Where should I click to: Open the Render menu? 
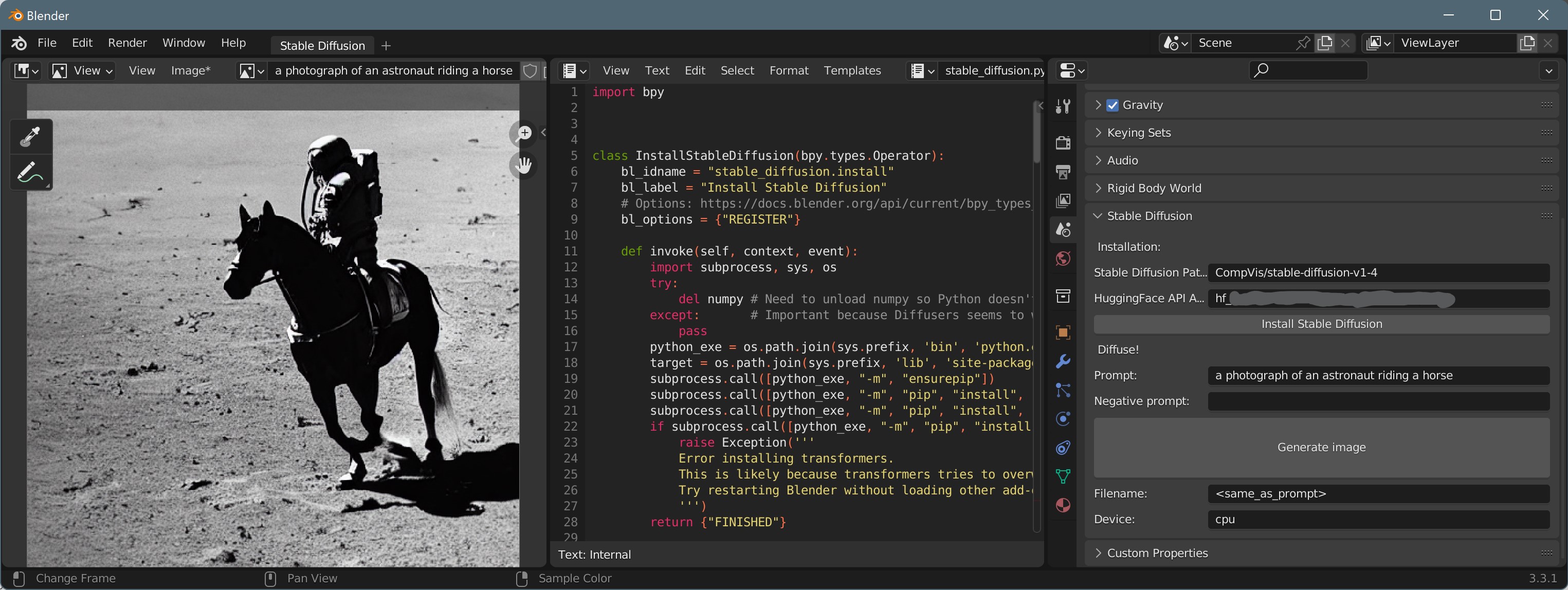pyautogui.click(x=127, y=43)
